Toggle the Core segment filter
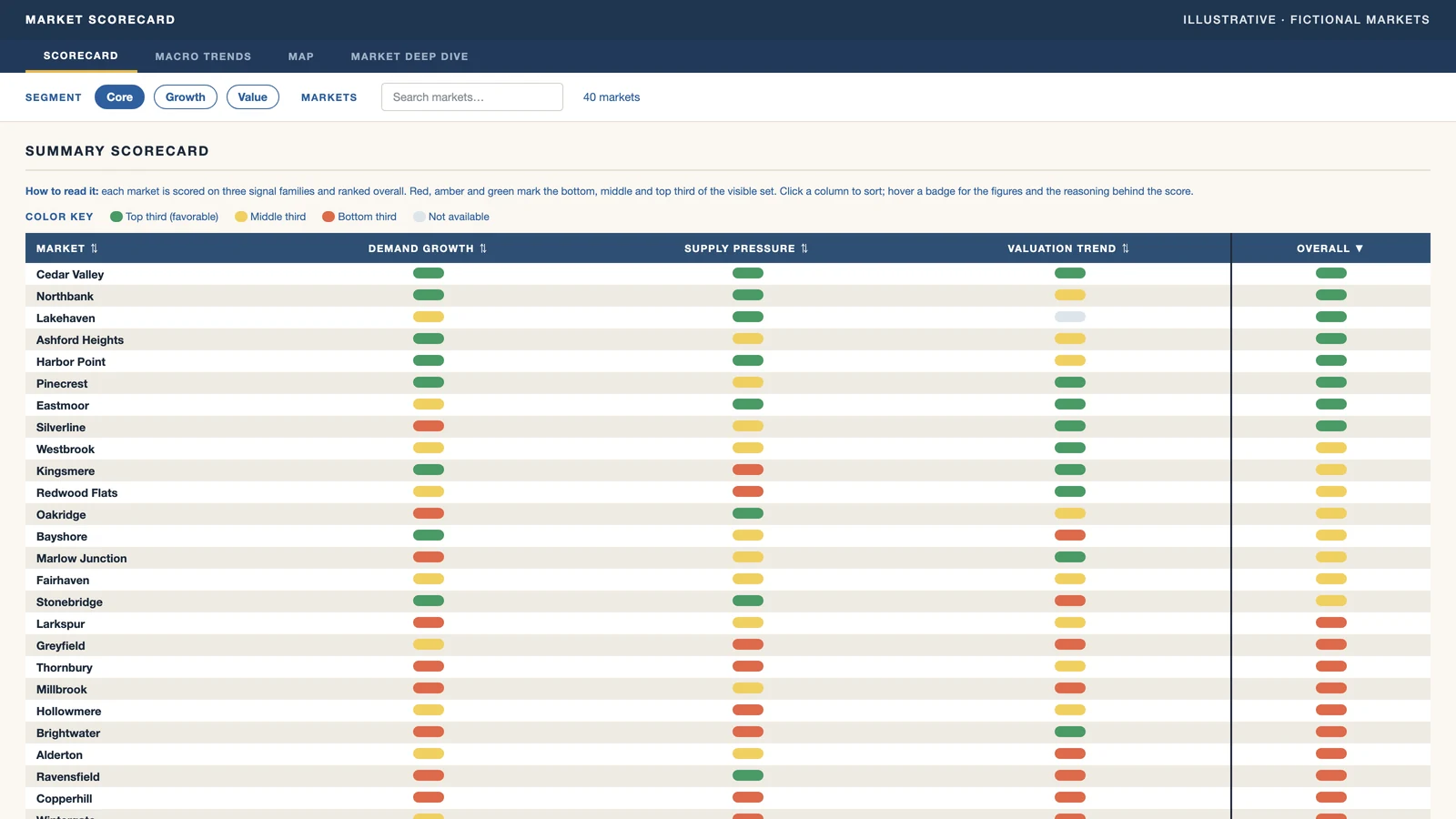This screenshot has width=1456, height=819. point(119,97)
